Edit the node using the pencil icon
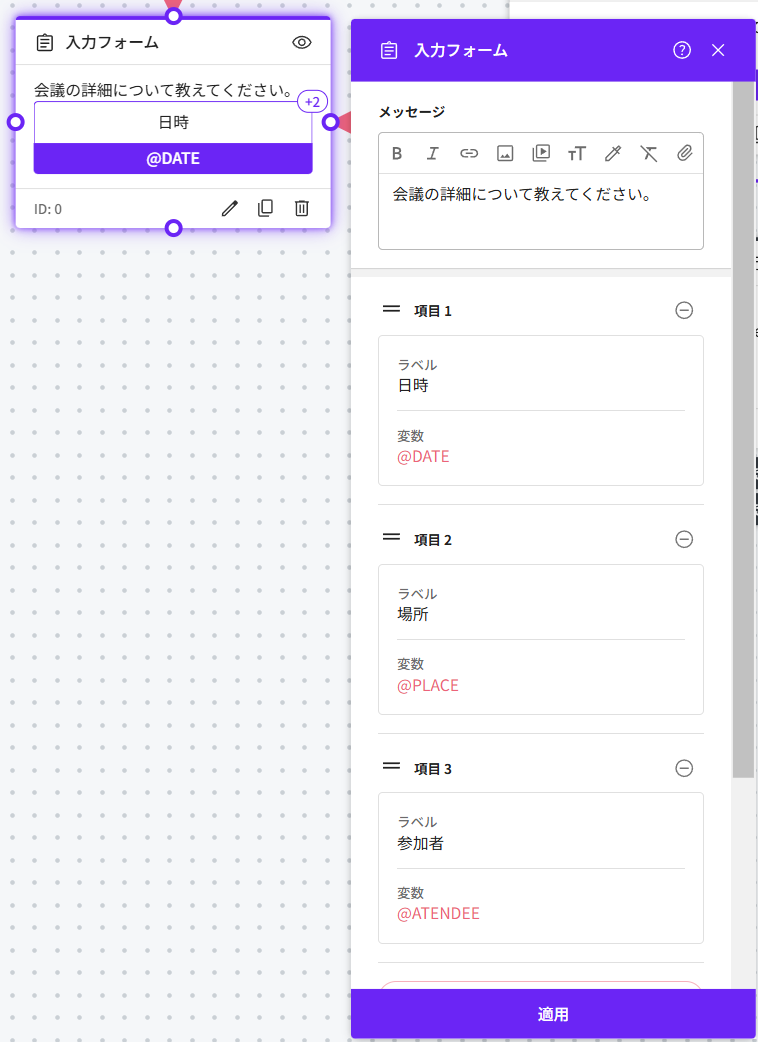 [x=230, y=208]
